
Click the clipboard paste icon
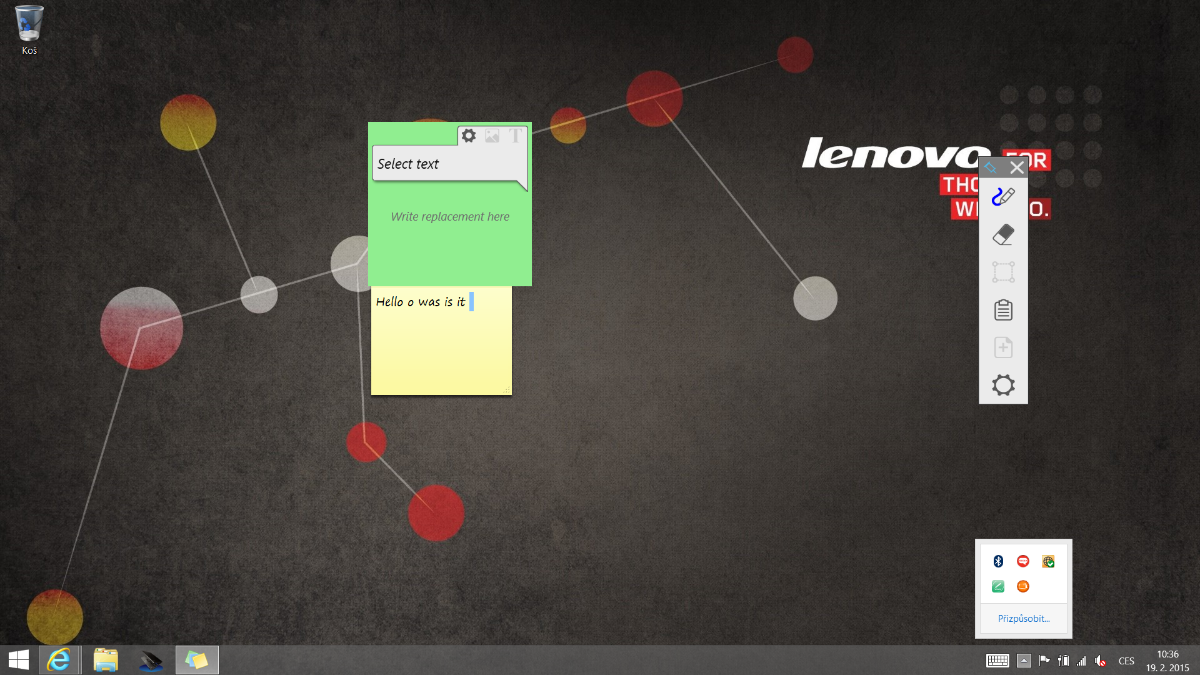click(1003, 310)
